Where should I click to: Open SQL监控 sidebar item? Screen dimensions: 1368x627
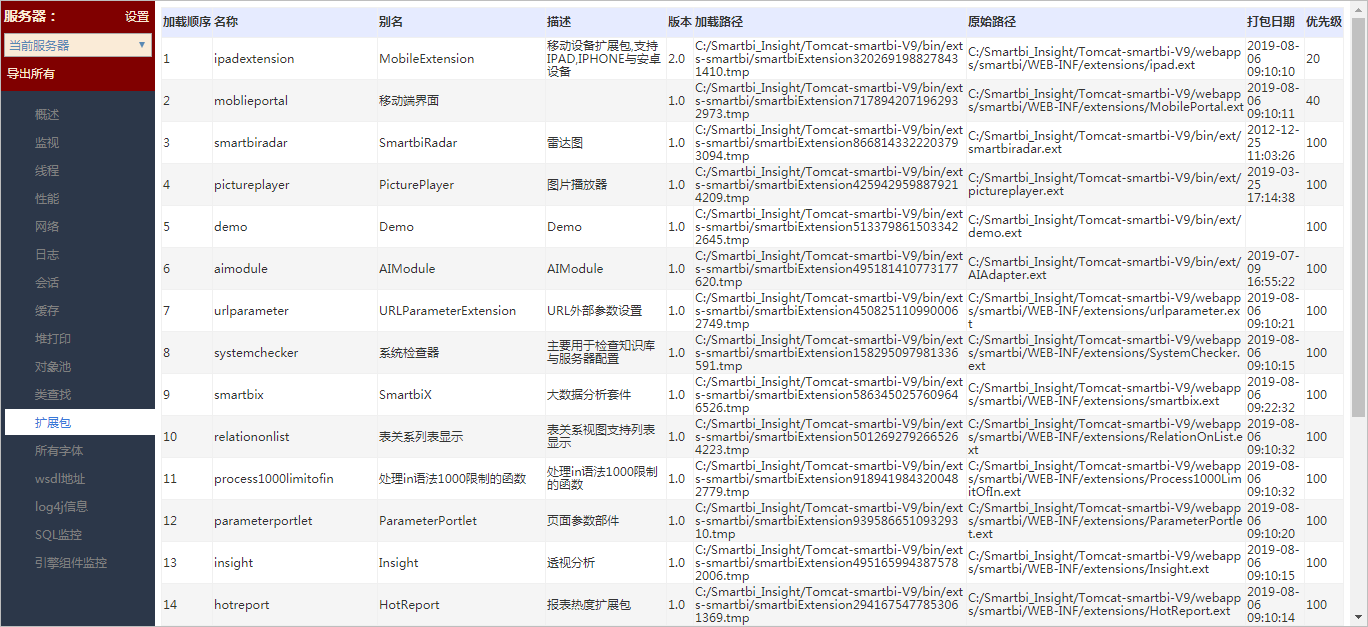[x=58, y=535]
